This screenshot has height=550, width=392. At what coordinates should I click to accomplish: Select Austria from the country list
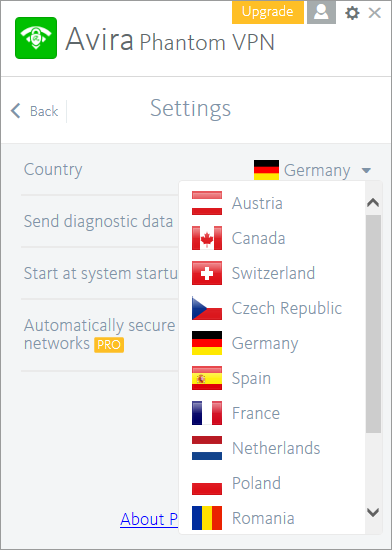point(272,203)
